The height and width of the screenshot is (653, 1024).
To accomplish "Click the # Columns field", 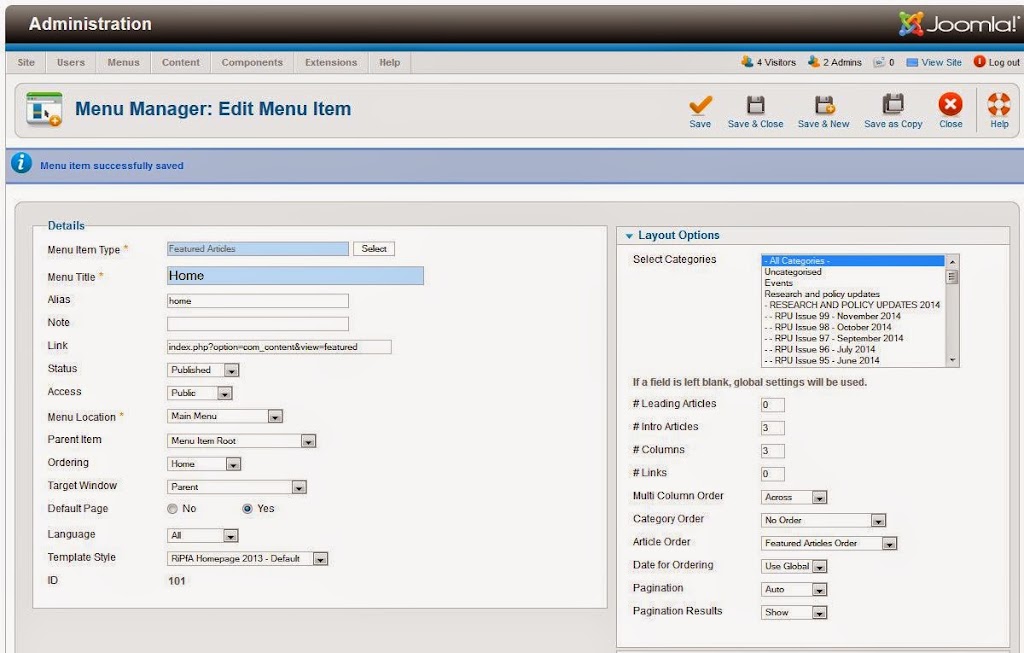I will pos(773,451).
